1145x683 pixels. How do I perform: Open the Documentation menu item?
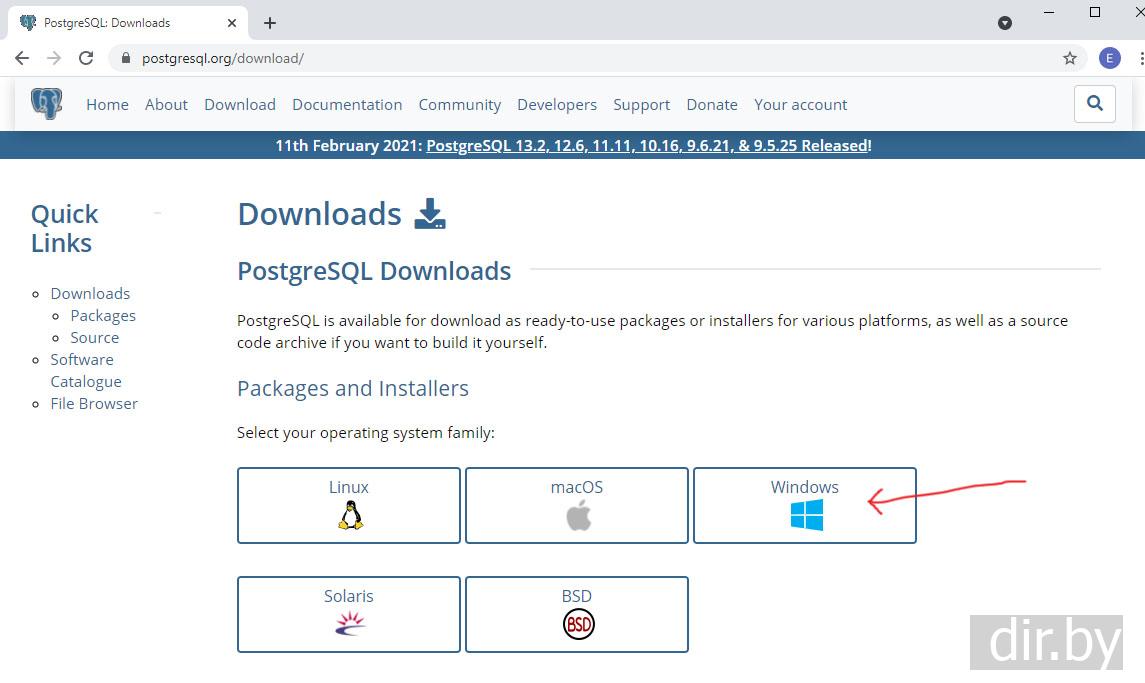pos(347,104)
